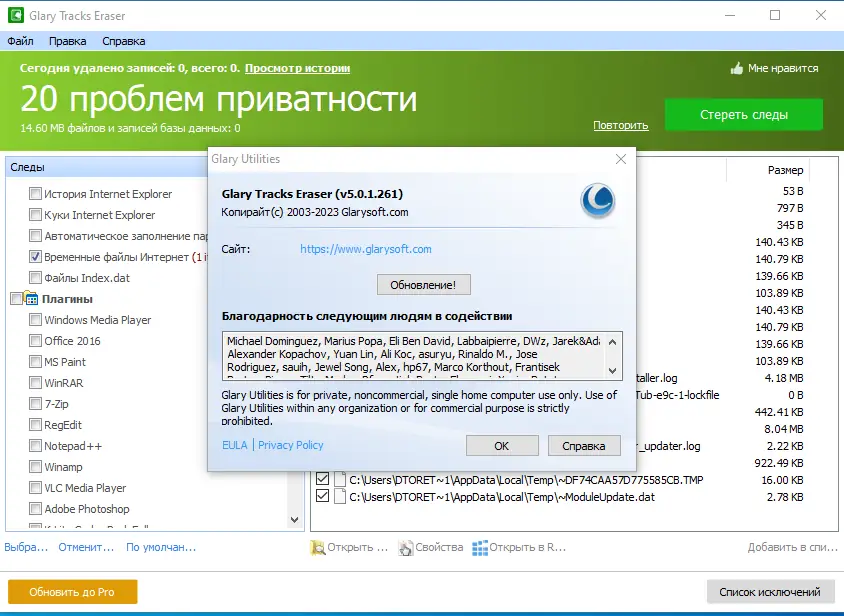Click the Следы panel header
The image size is (844, 616).
[x=108, y=167]
